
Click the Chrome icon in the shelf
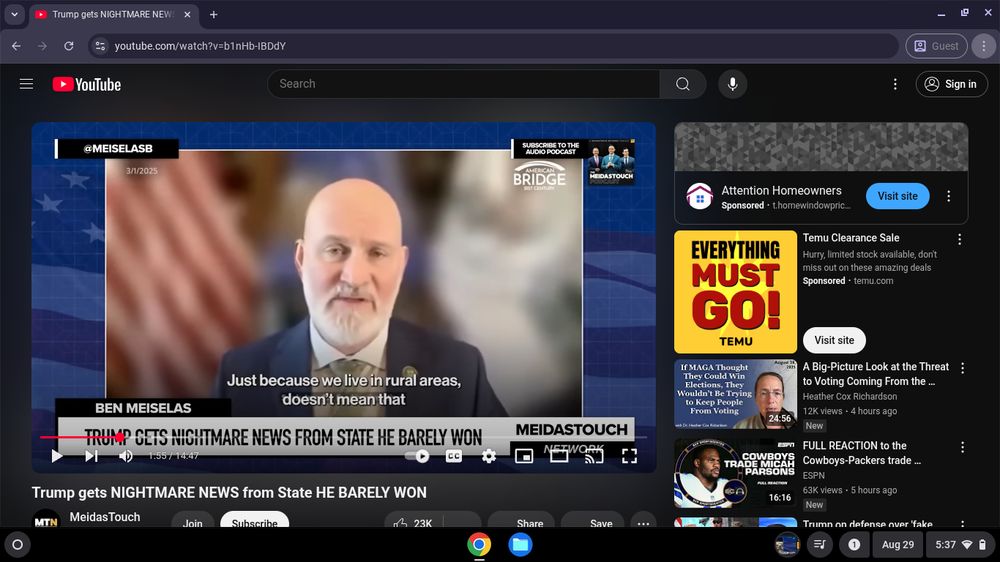tap(479, 545)
